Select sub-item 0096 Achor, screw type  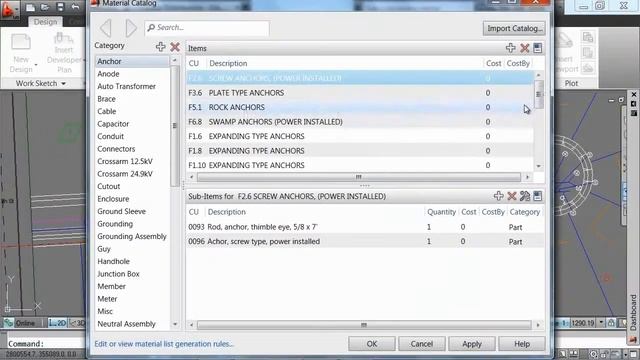(365, 242)
